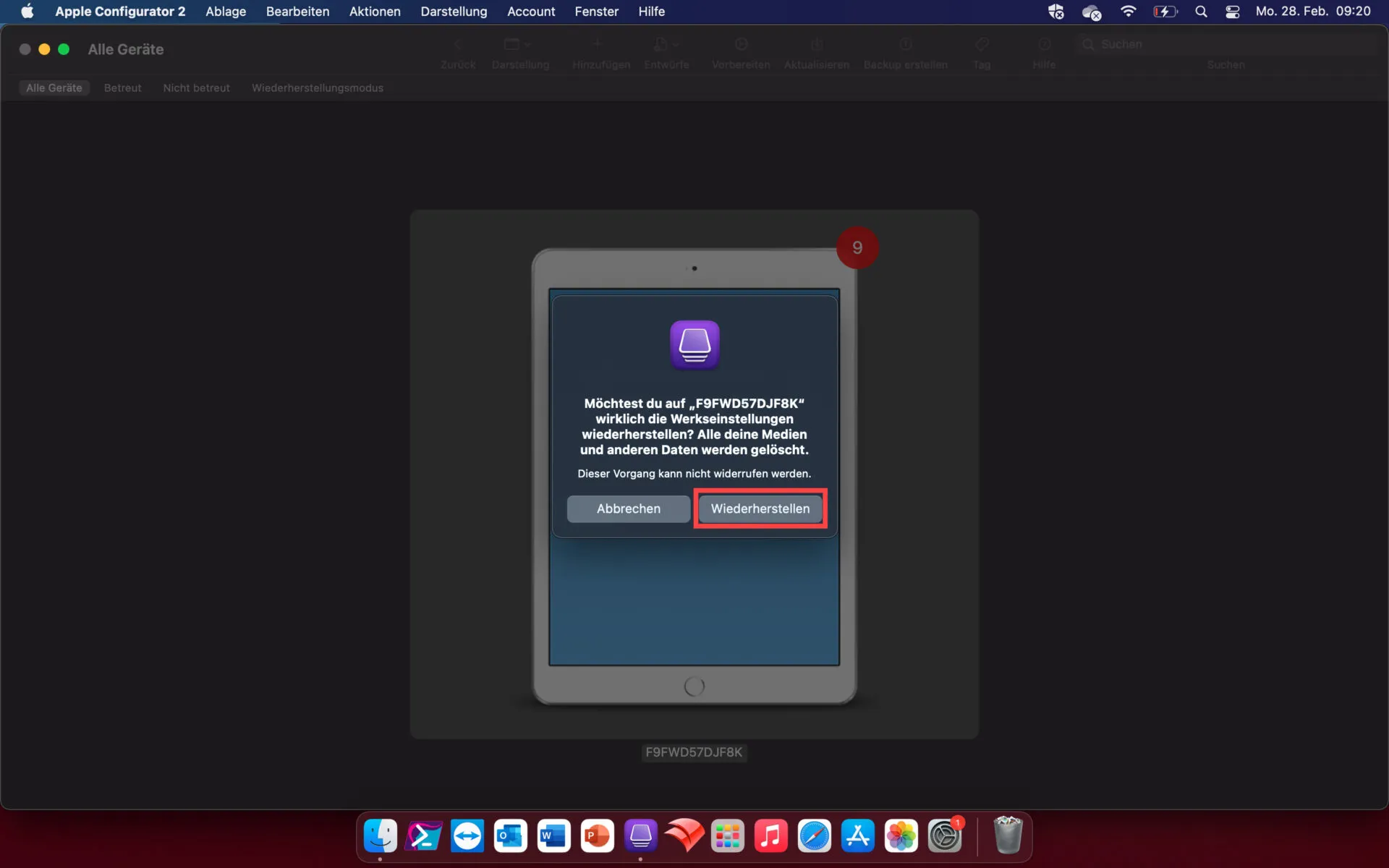1389x868 pixels.
Task: Open the Darstellung toolbar dropdown
Action: point(518,45)
